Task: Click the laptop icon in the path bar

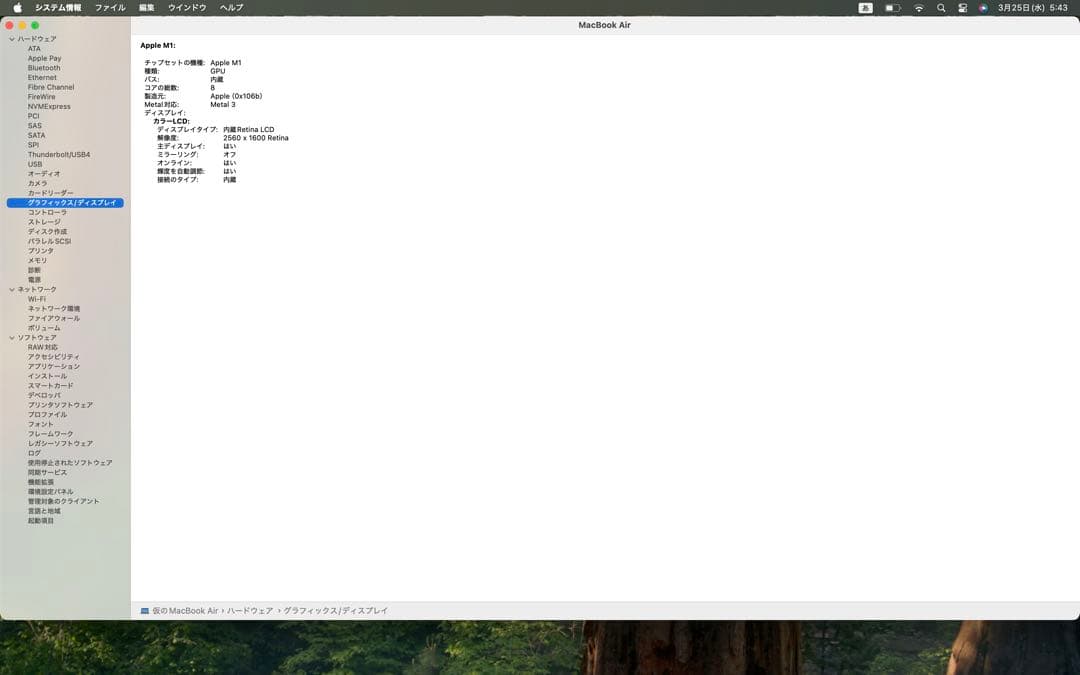Action: (x=145, y=610)
